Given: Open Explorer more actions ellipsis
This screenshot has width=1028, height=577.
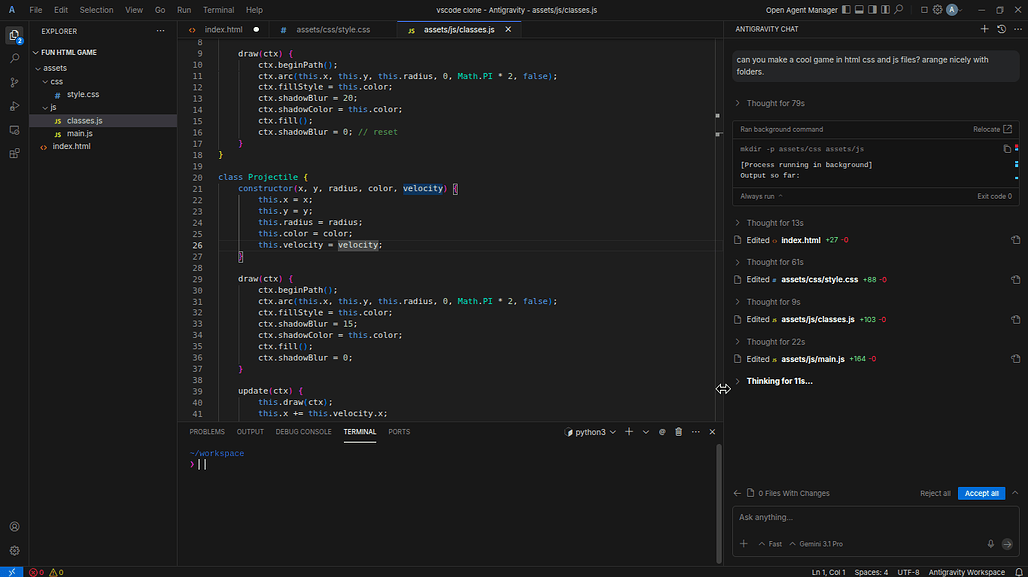Looking at the screenshot, I should pos(160,31).
